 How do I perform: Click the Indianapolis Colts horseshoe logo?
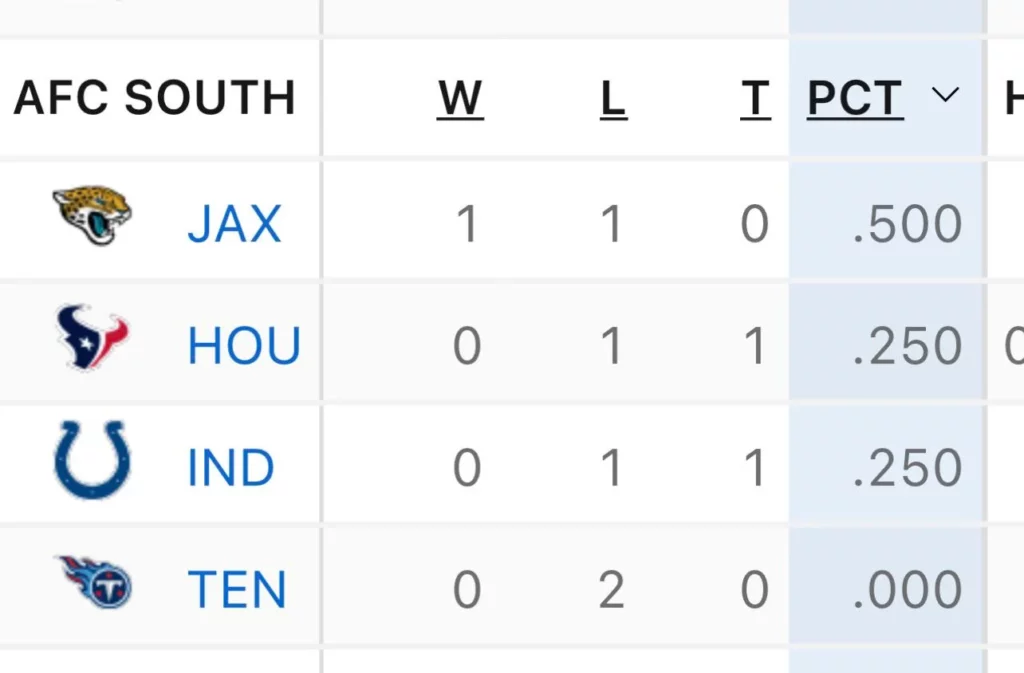(92, 460)
